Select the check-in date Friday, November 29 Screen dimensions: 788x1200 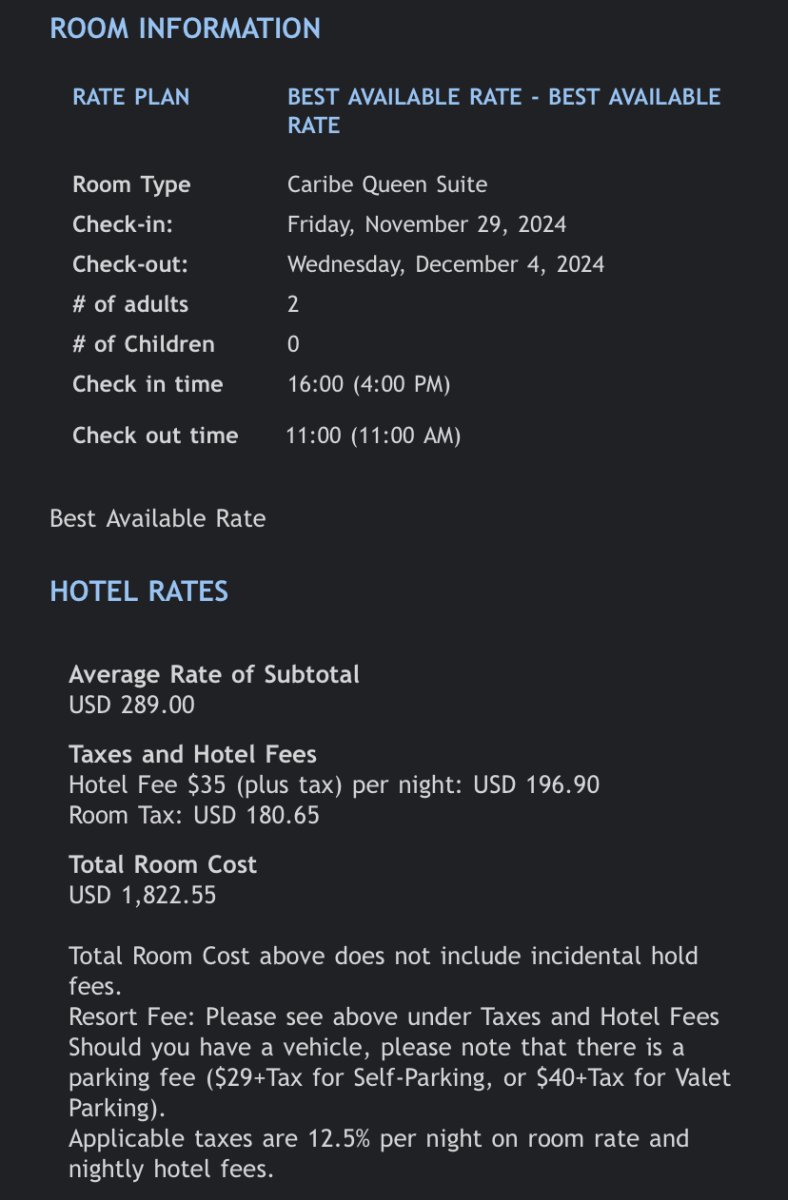pos(426,224)
